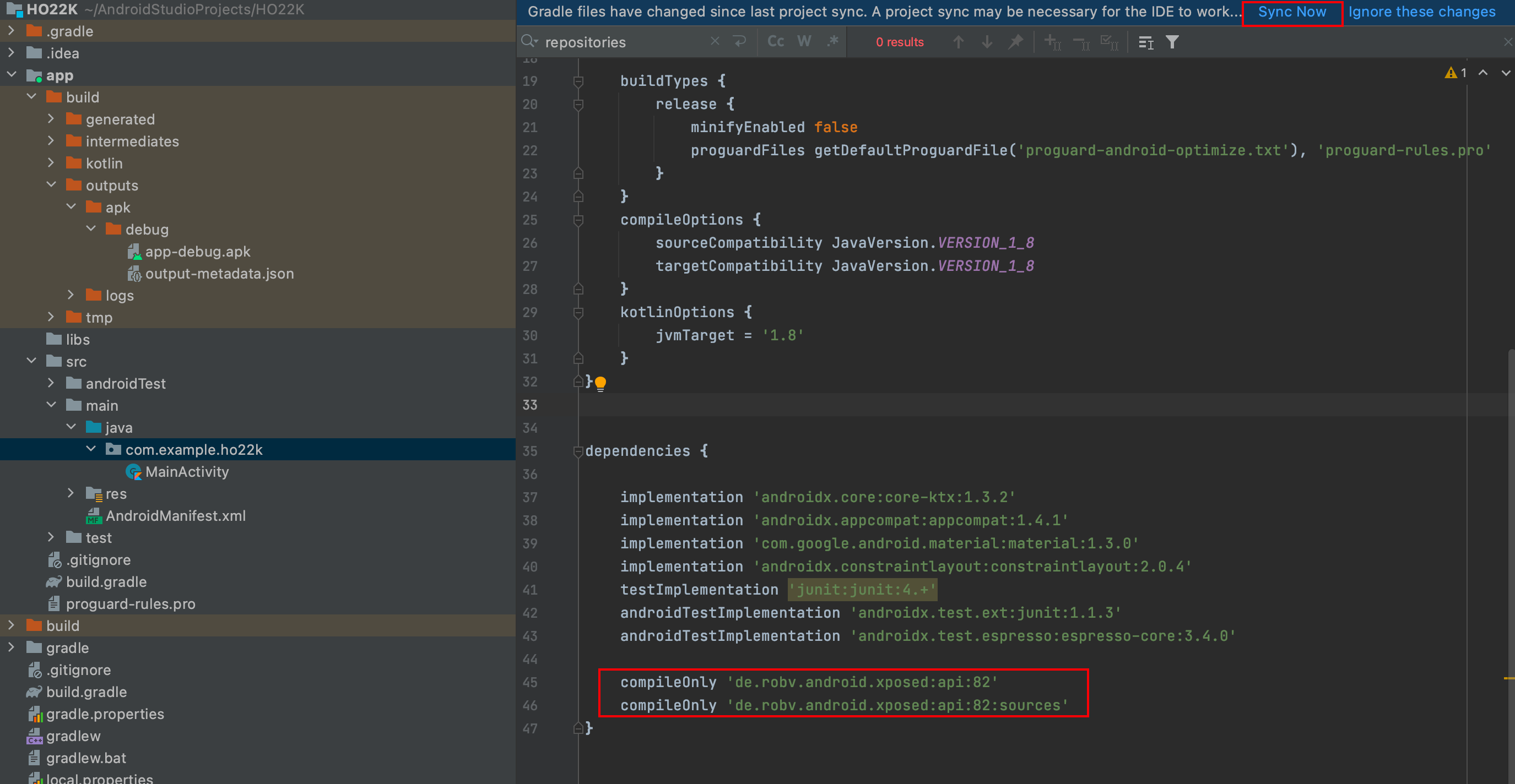
Task: Fold the buildTypes block on line 19
Action: (578, 81)
